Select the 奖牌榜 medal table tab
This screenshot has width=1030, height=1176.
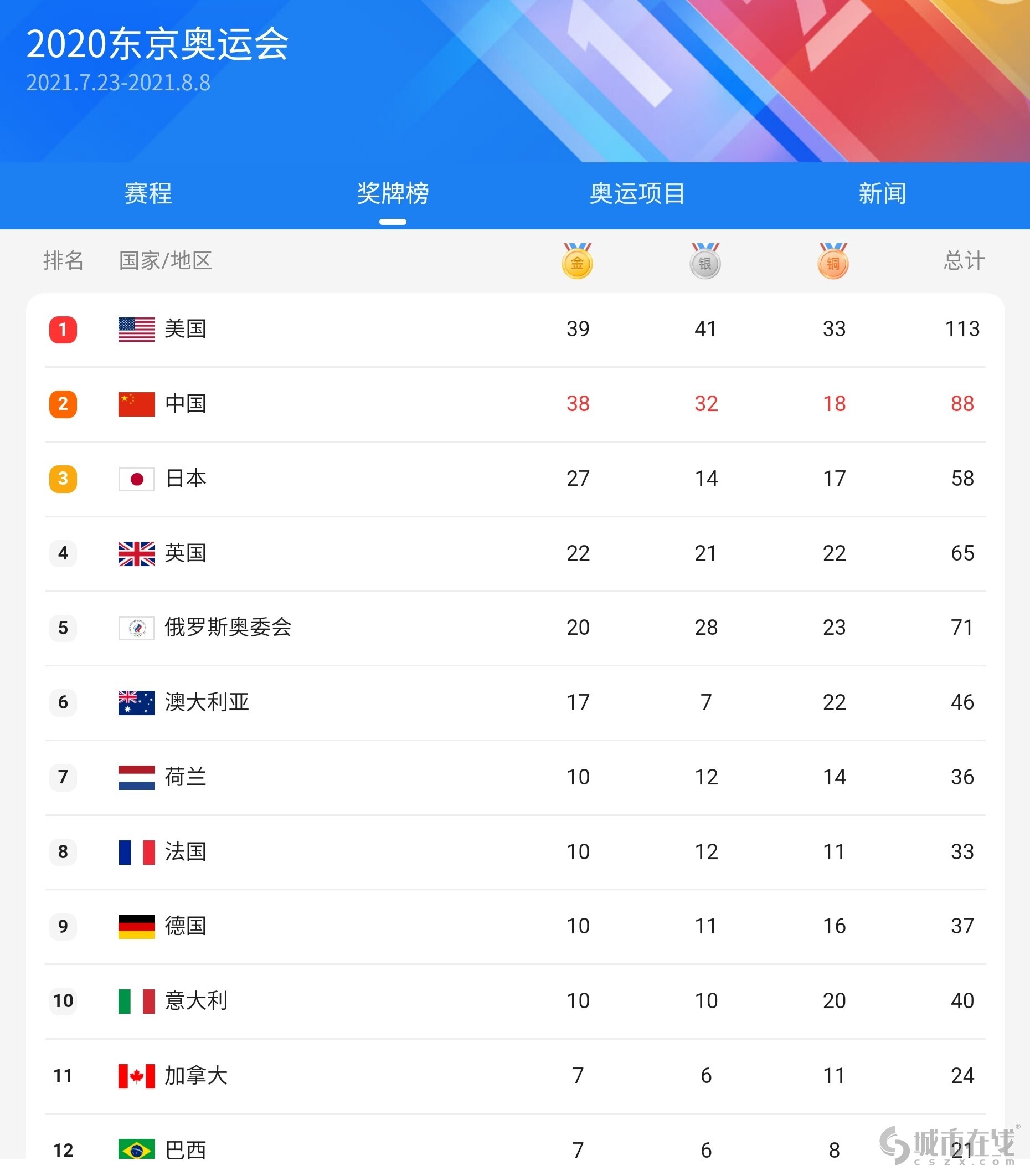click(393, 193)
